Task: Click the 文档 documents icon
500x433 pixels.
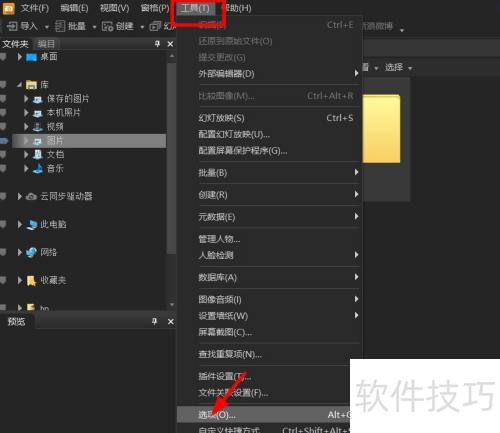Action: pyautogui.click(x=38, y=154)
